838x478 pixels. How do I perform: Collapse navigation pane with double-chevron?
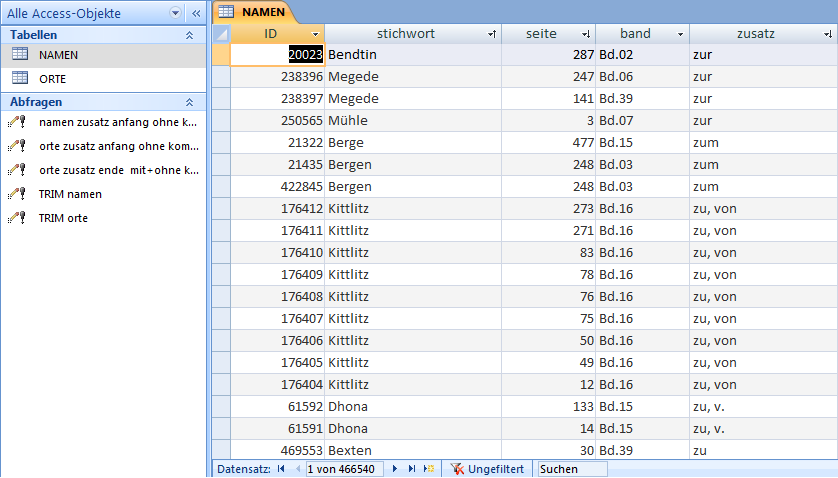click(196, 13)
